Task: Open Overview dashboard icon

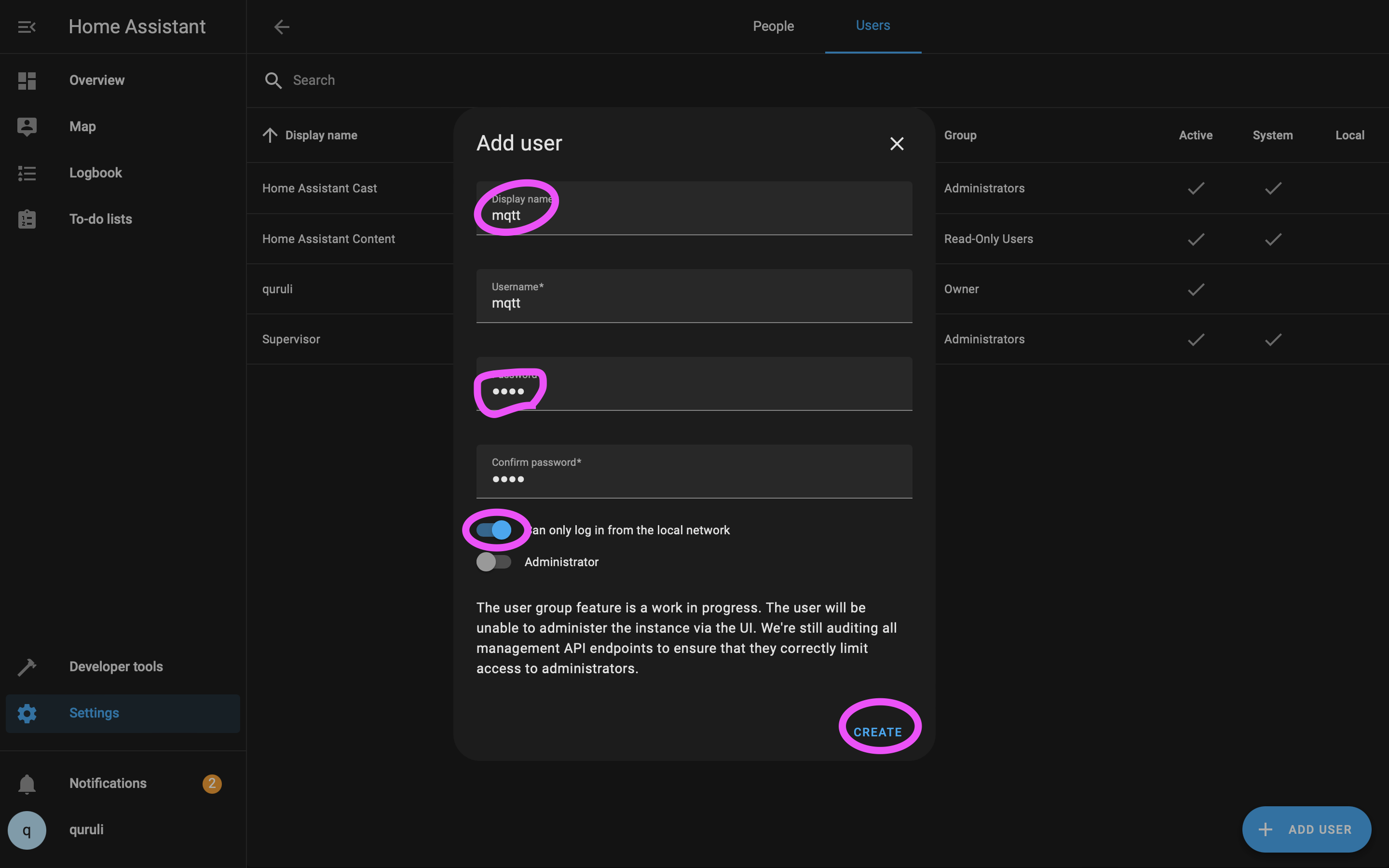Action: pos(27,81)
